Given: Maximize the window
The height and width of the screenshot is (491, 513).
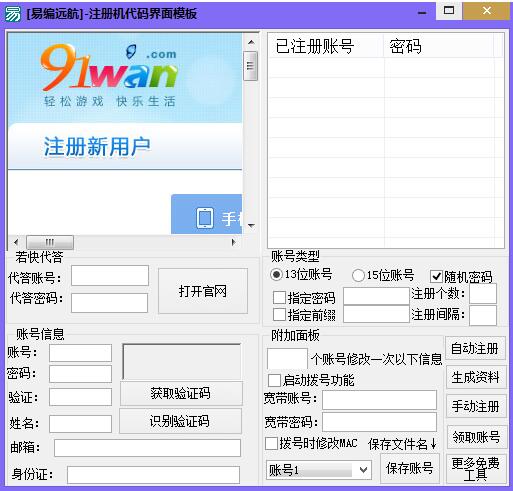Looking at the screenshot, I should coord(449,11).
